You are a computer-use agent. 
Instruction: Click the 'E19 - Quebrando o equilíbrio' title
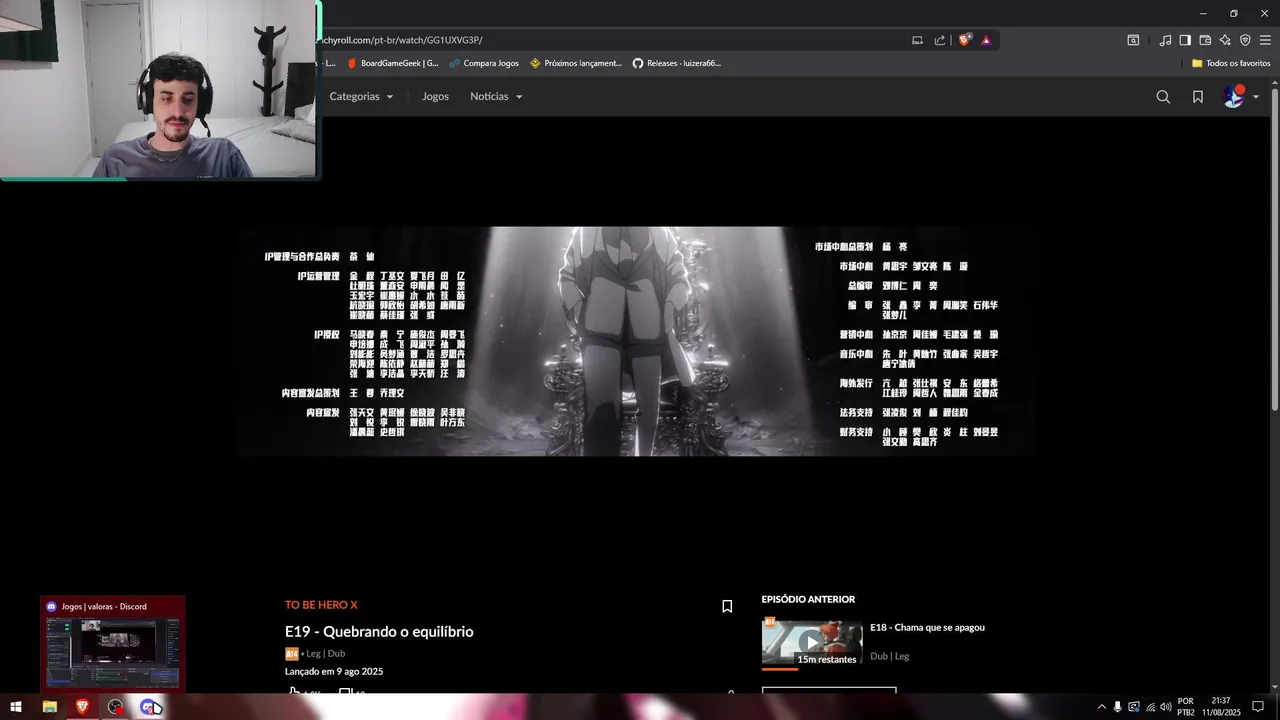[379, 632]
